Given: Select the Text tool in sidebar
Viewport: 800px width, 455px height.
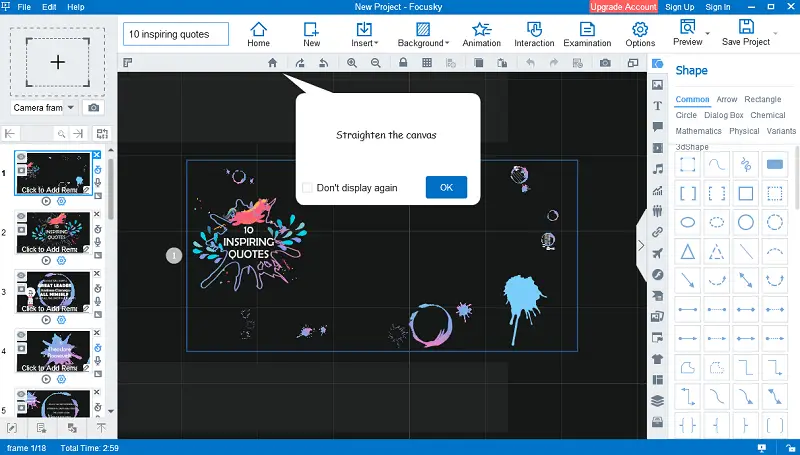Looking at the screenshot, I should [658, 106].
